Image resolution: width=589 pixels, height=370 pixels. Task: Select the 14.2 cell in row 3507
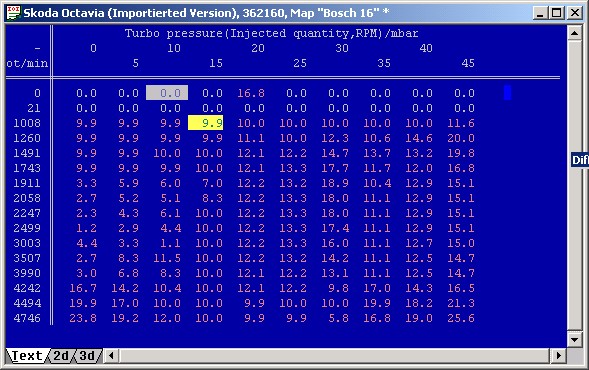335,258
